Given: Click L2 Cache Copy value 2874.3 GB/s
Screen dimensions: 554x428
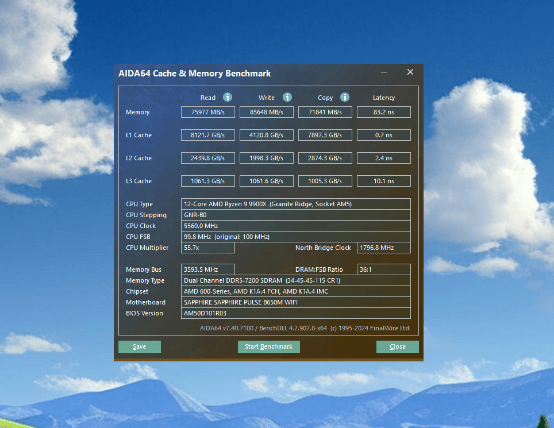Looking at the screenshot, I should 325,158.
